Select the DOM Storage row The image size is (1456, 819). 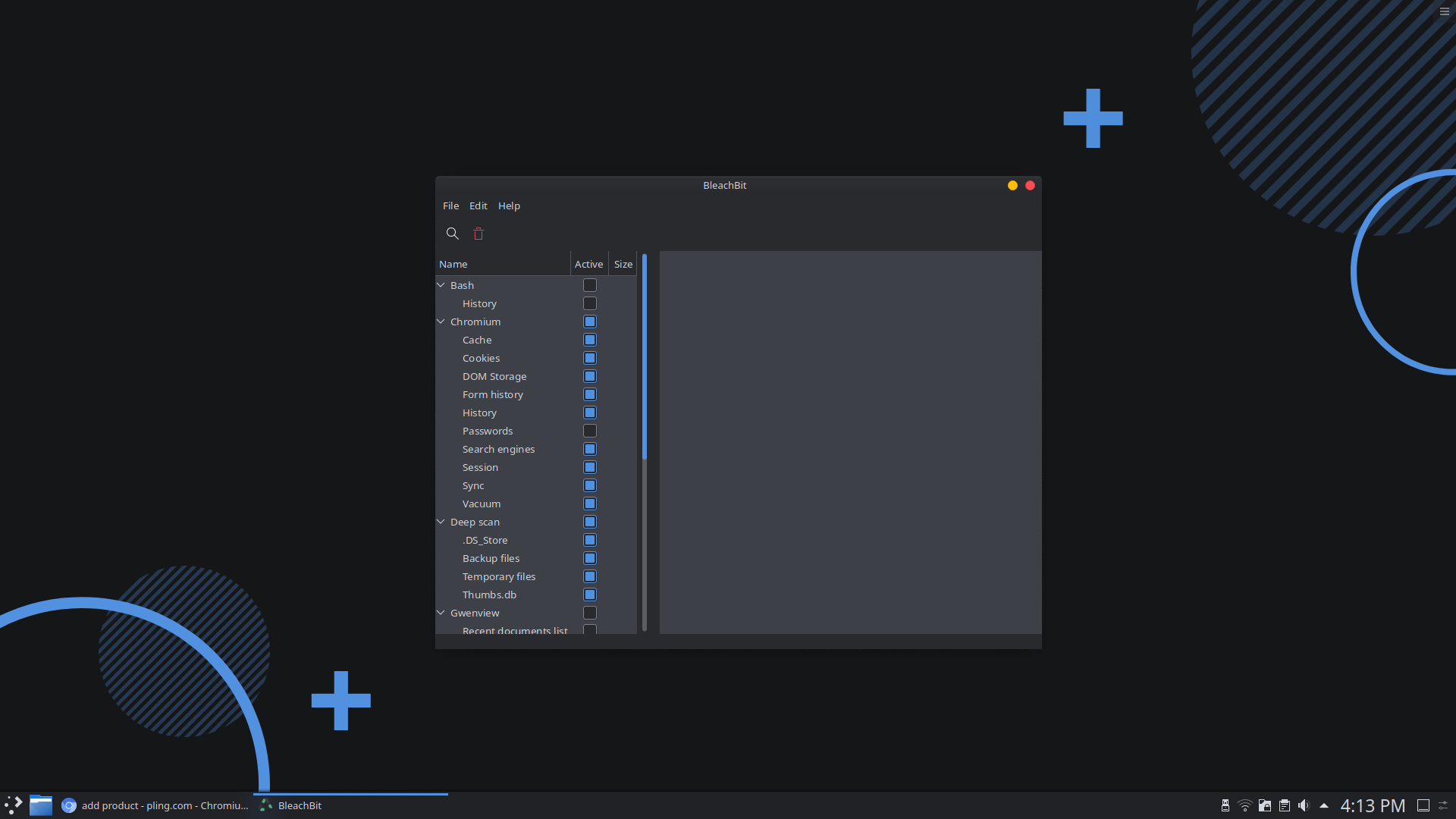pos(536,376)
